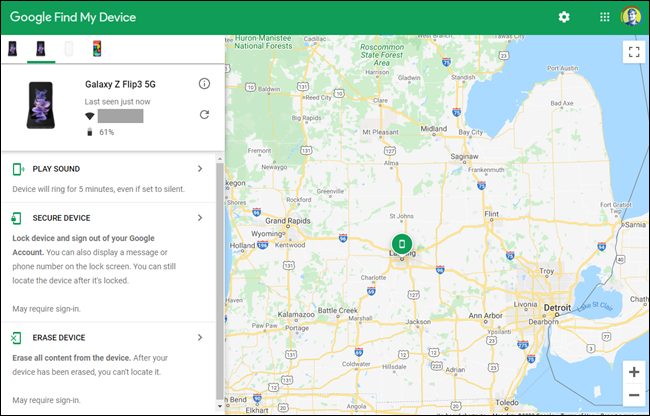Zoom in on the map
Image resolution: width=650 pixels, height=416 pixels.
coord(634,371)
